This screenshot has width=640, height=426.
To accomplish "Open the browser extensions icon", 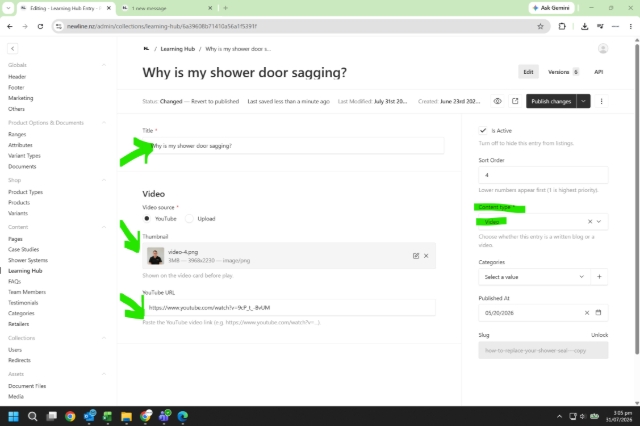I will pos(562,27).
